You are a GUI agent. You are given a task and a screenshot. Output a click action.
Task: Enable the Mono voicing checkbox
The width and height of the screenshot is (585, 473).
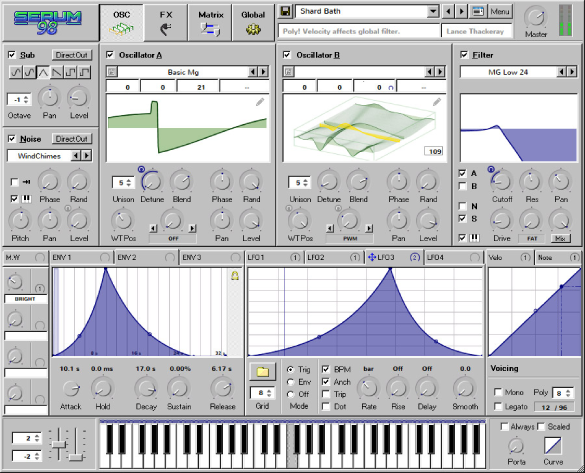coord(498,392)
